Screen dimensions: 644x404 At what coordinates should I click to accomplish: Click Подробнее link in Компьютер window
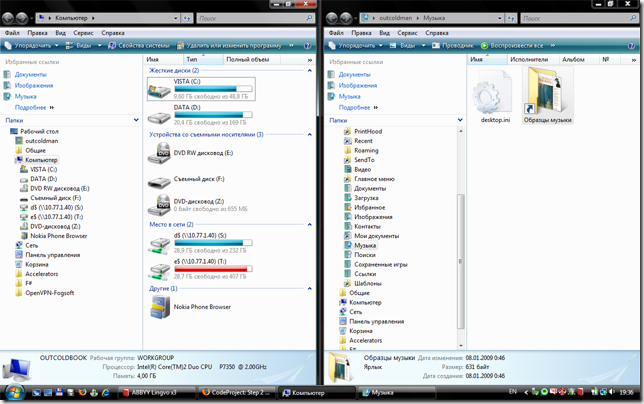point(30,108)
